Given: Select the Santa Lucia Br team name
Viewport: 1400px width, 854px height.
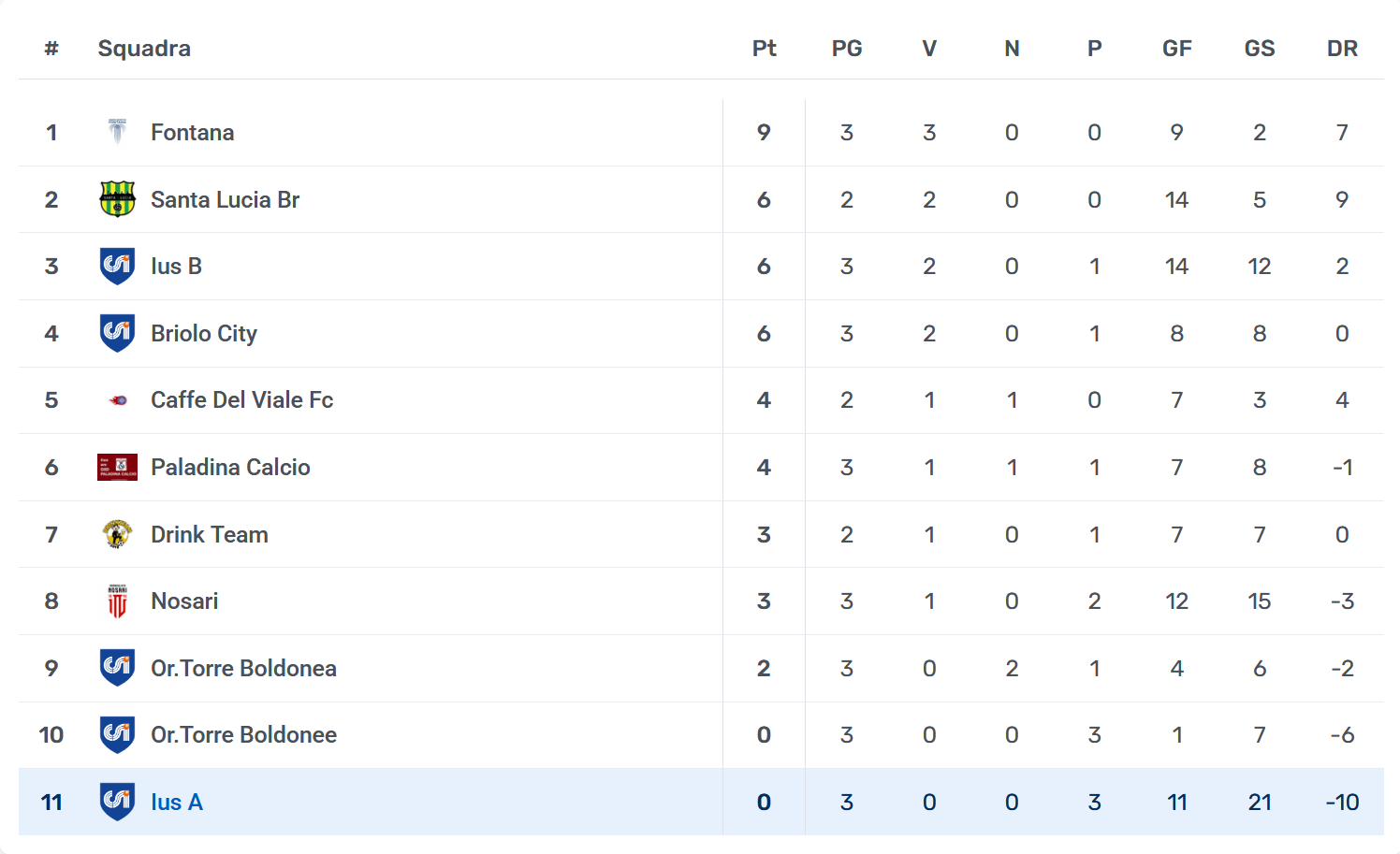Looking at the screenshot, I should click(x=225, y=200).
